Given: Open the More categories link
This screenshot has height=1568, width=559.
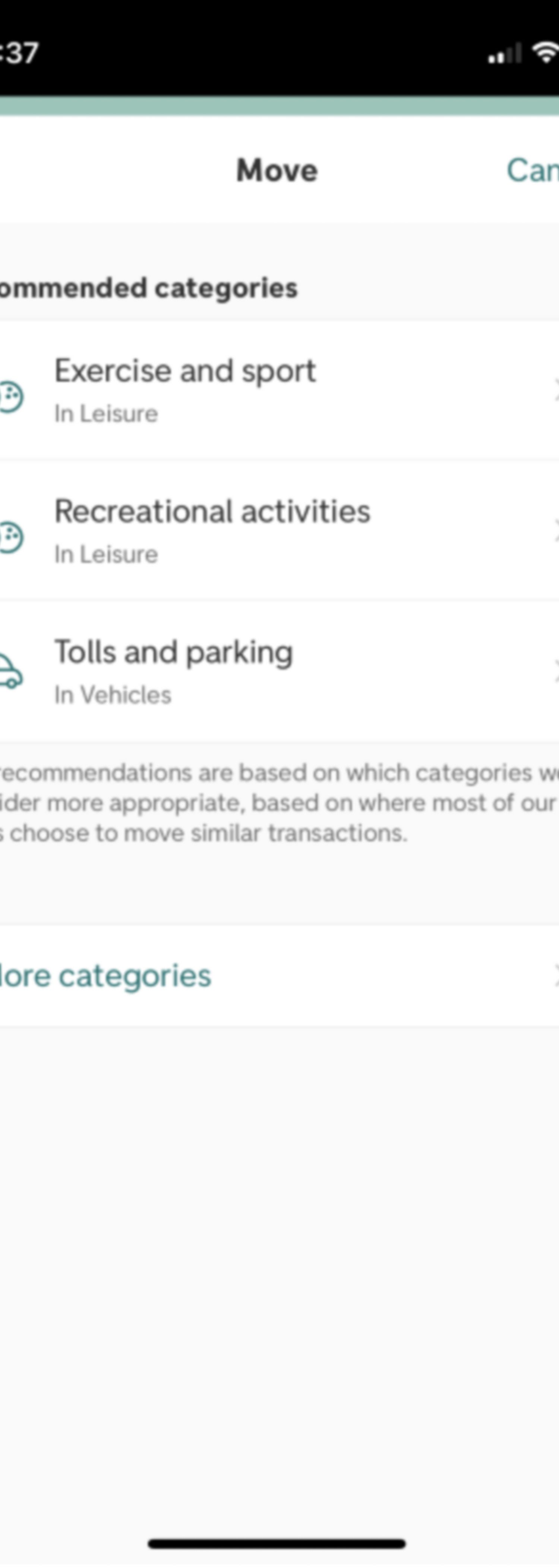Looking at the screenshot, I should click(x=105, y=976).
